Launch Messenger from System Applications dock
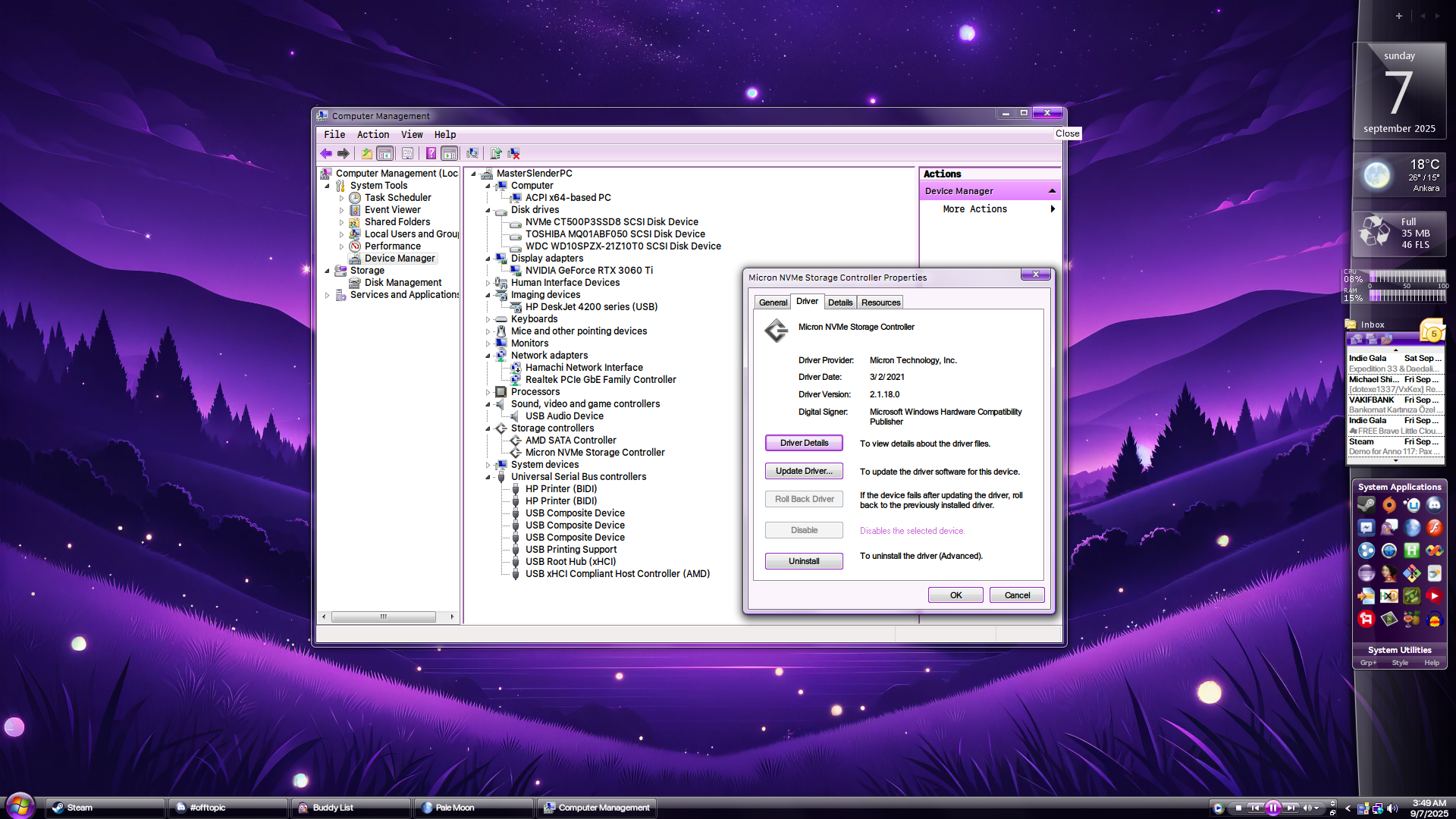Screen dimensions: 1456x819 pos(1366,528)
